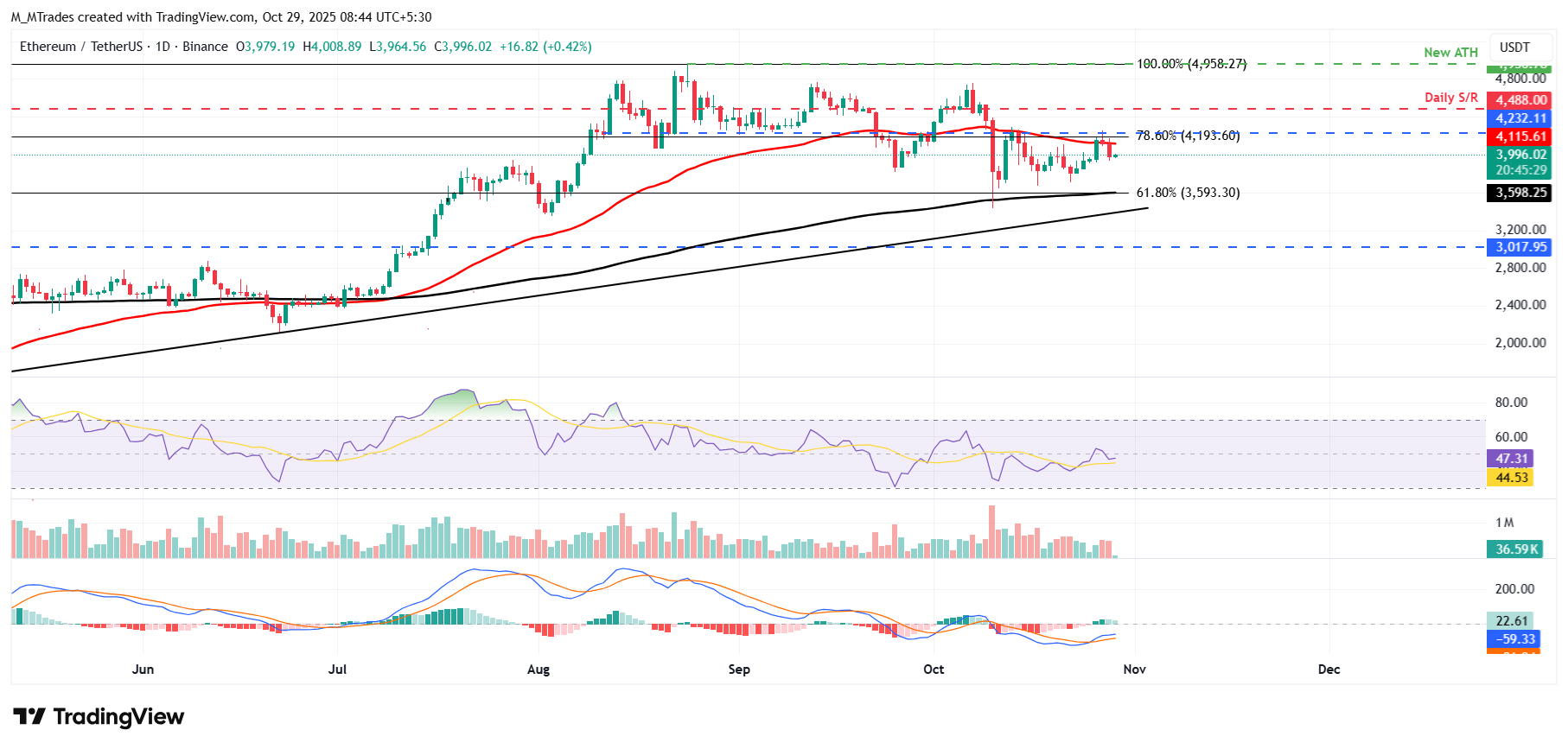The height and width of the screenshot is (749, 1568).
Task: Click the blue 3,017.95 support level tag
Action: click(1520, 247)
